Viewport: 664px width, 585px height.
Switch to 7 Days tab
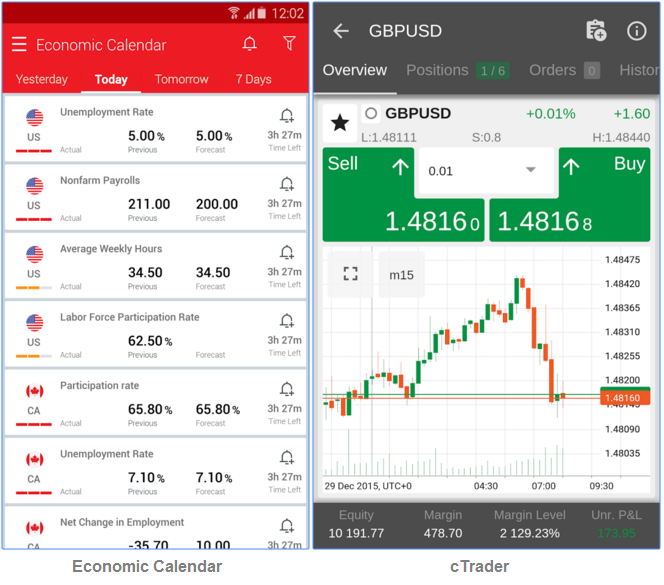click(254, 79)
